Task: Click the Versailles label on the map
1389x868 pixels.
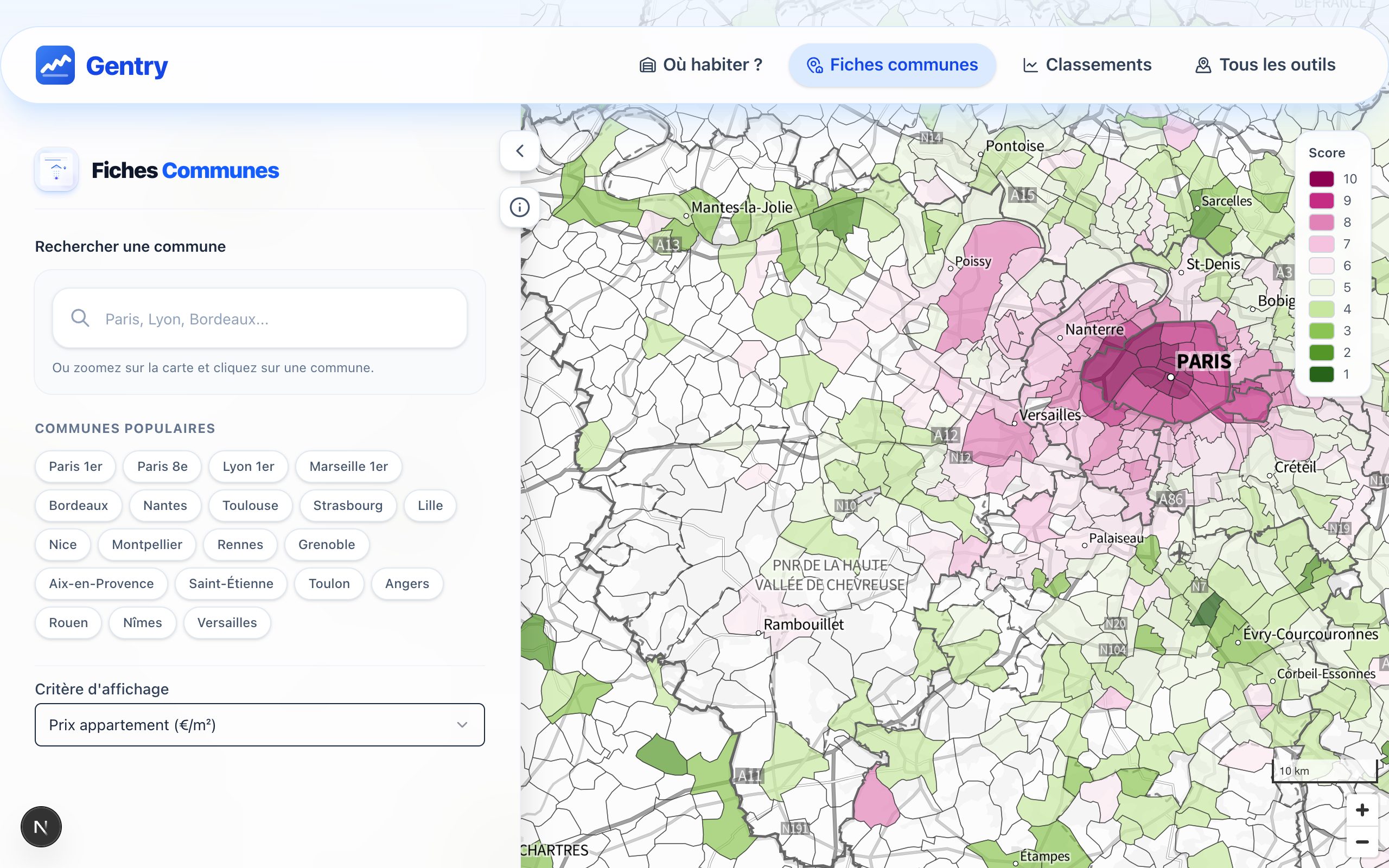Action: 1050,414
